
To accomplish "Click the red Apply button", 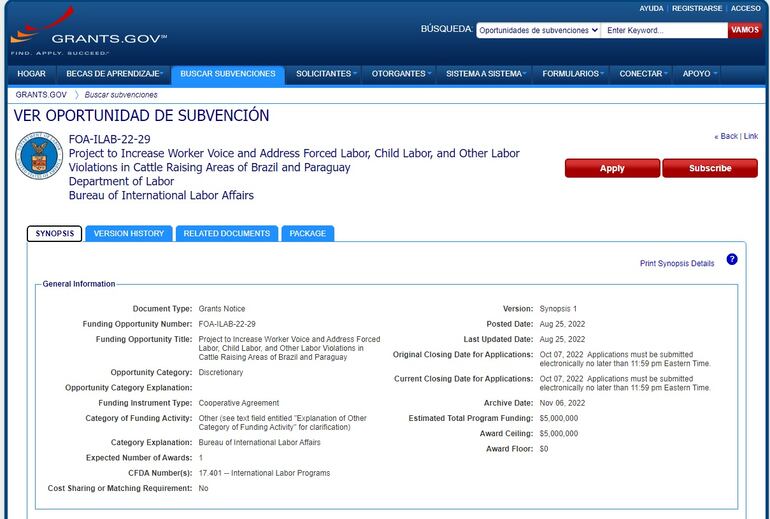I will (x=612, y=168).
